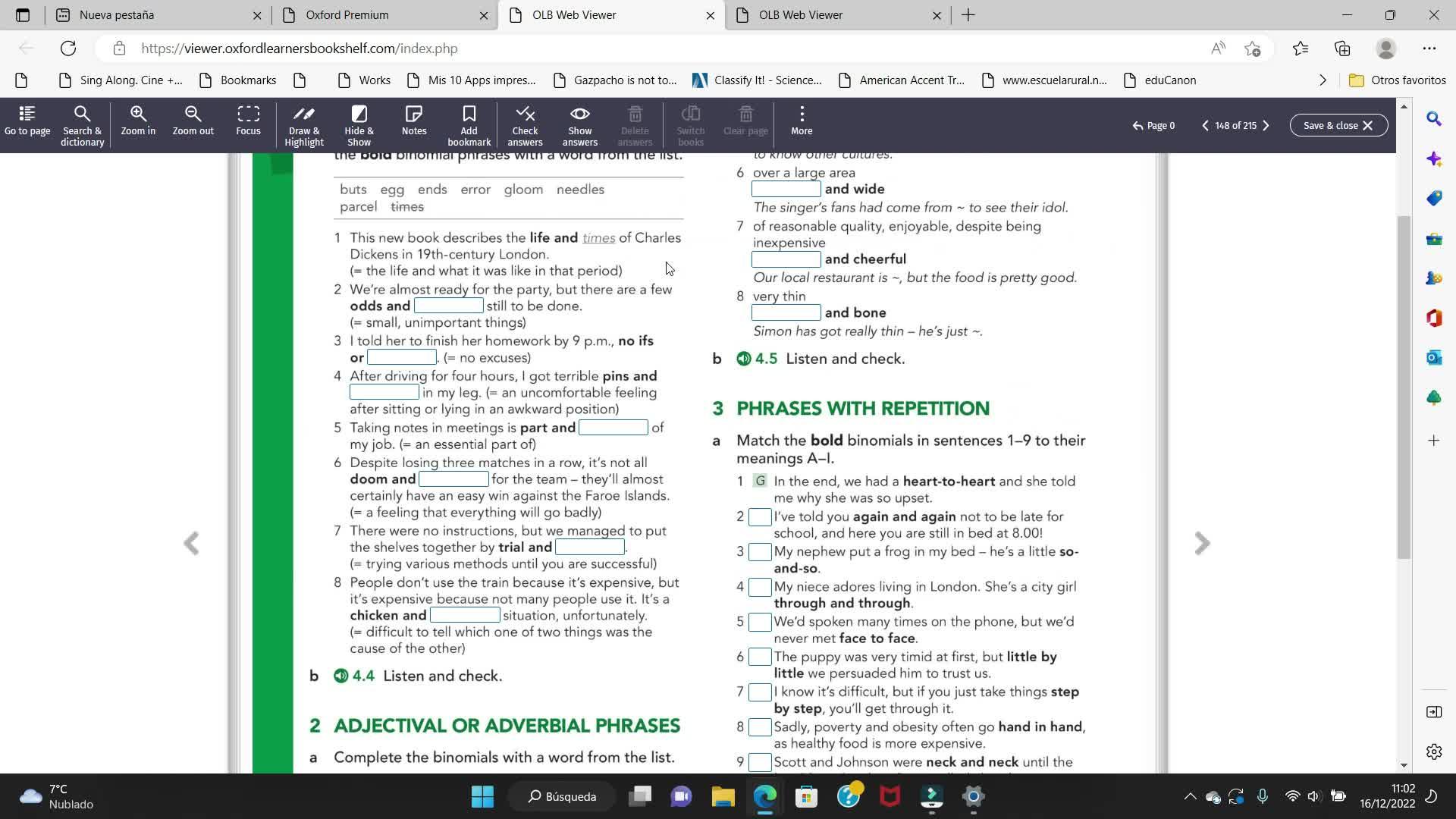The image size is (1456, 819).
Task: Play audio 4.4 speaker icon
Action: 341,676
